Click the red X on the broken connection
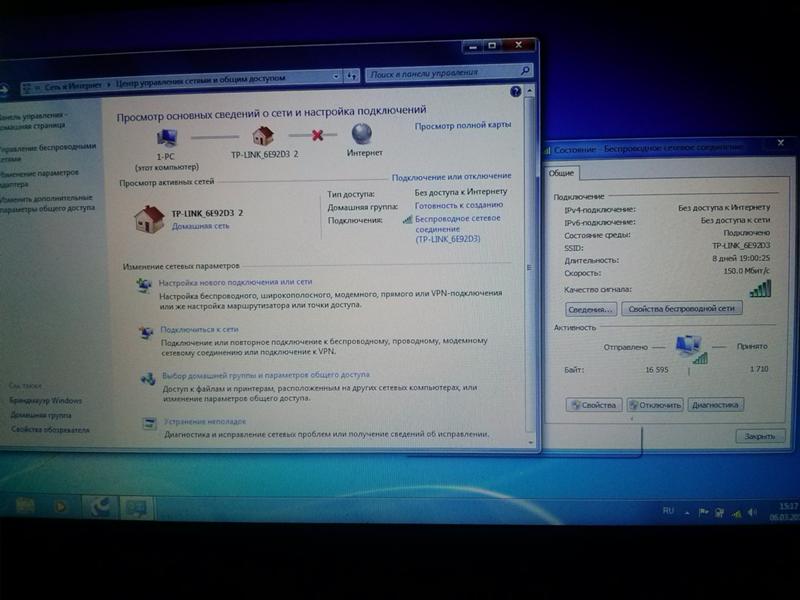This screenshot has width=800, height=600. click(x=317, y=135)
